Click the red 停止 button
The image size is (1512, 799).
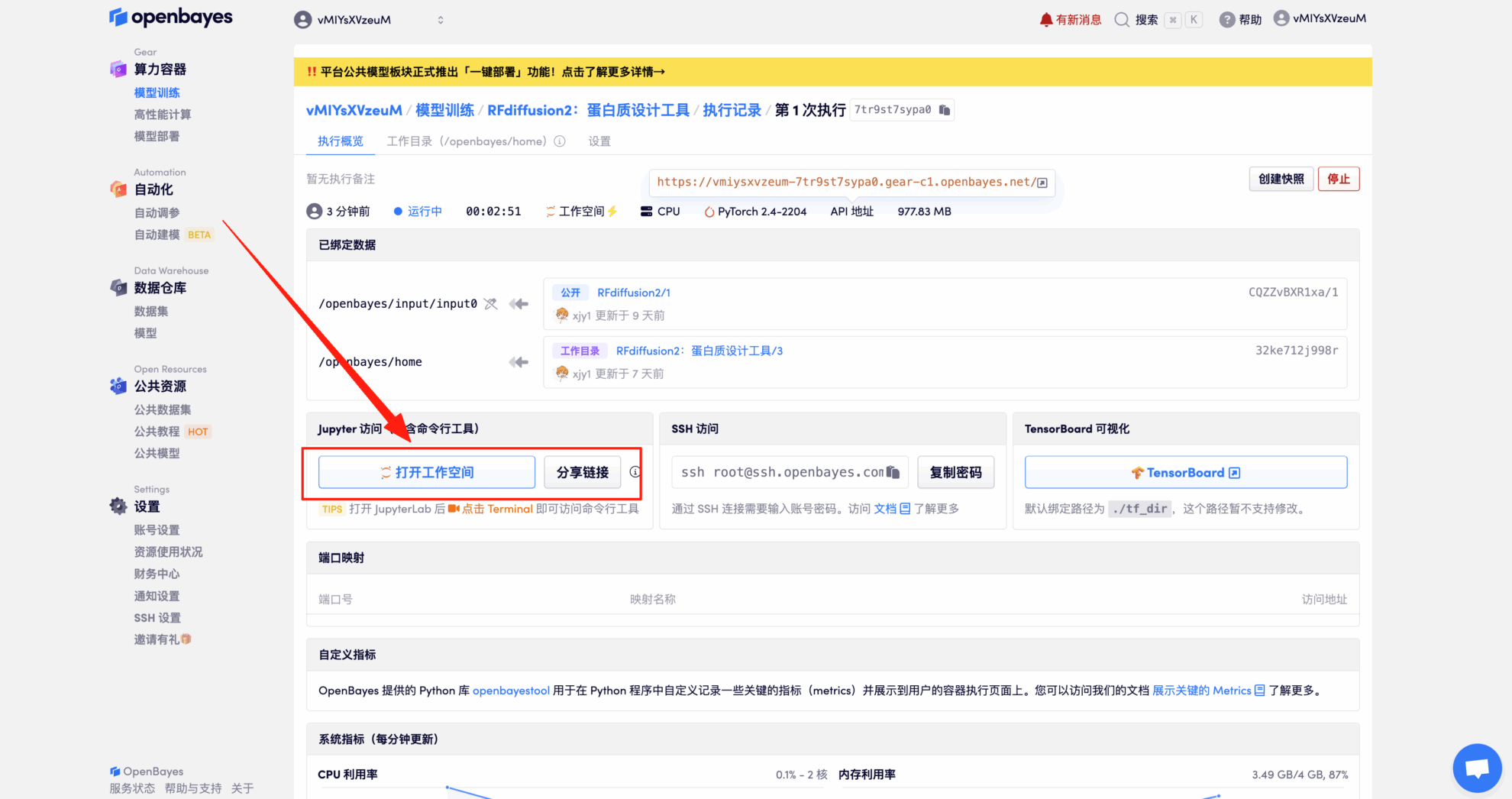click(x=1339, y=179)
